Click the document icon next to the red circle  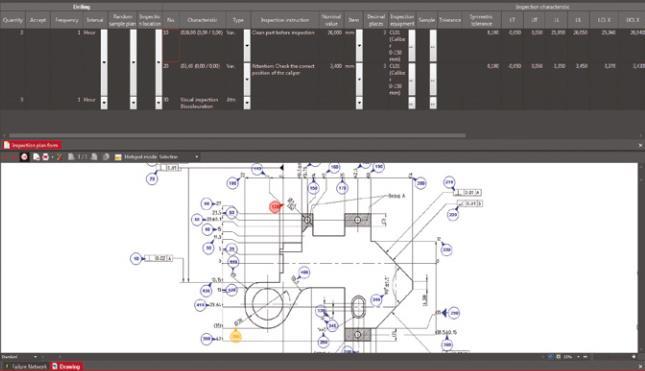[36, 157]
